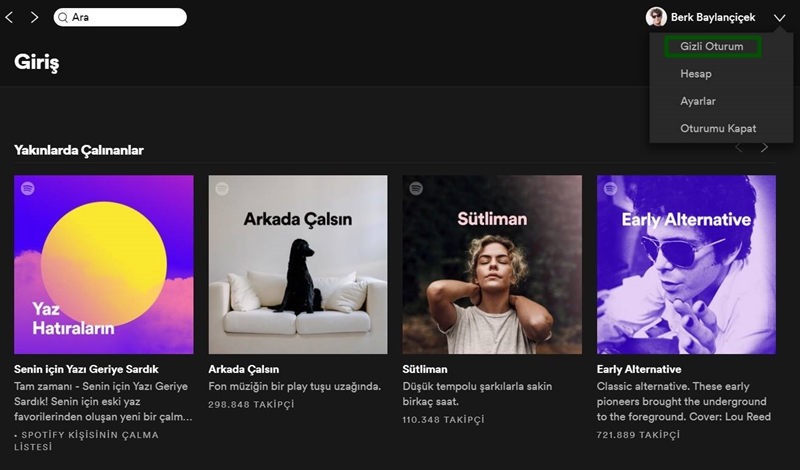Image resolution: width=800 pixels, height=470 pixels.
Task: Click SPOTIFY KİŞİSİNİN ÇALMA LİSTESİ label
Action: tap(86, 441)
